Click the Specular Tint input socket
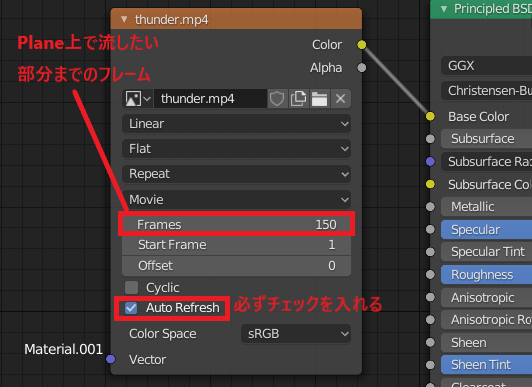532x387 pixels. coord(430,252)
